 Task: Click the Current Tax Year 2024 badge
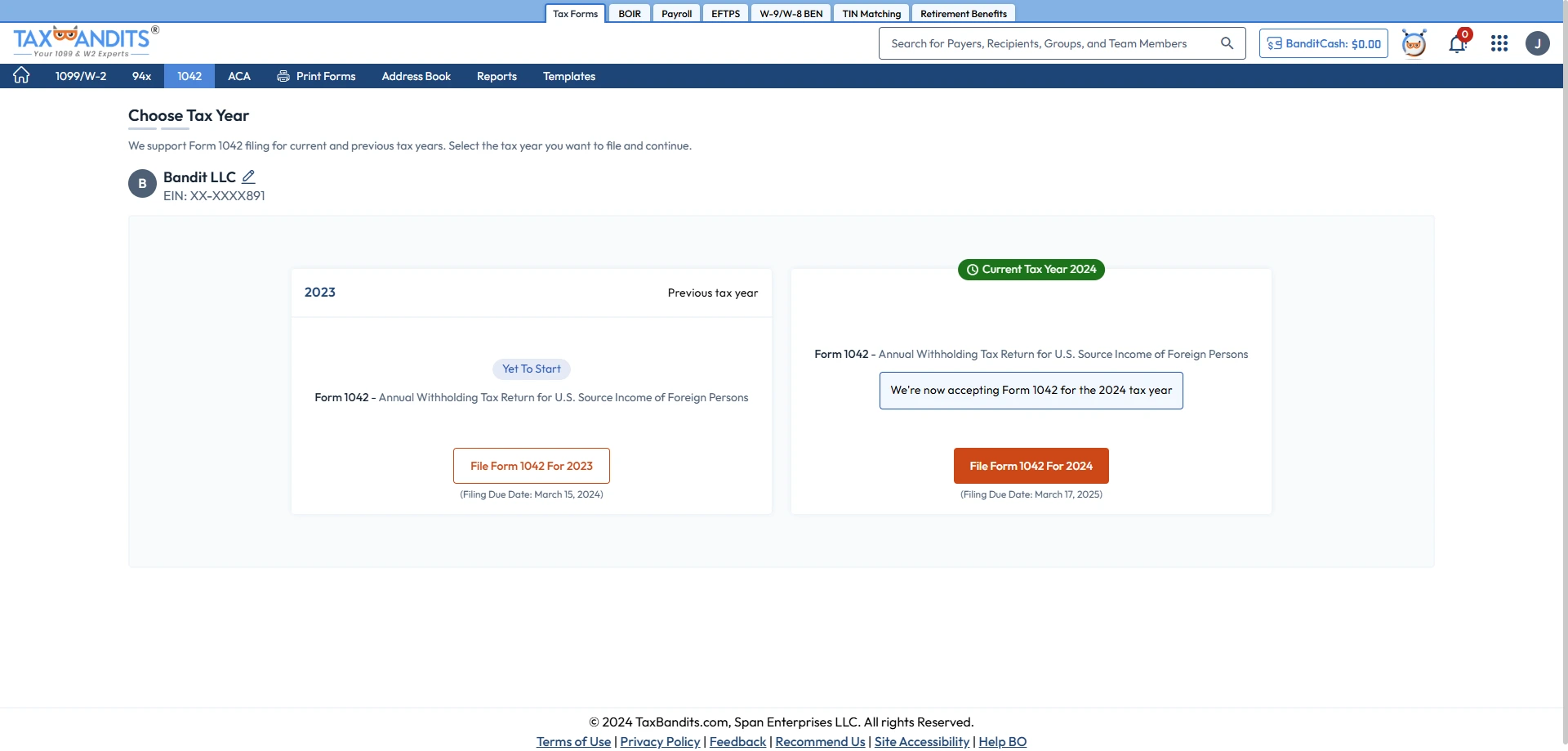[x=1031, y=270]
